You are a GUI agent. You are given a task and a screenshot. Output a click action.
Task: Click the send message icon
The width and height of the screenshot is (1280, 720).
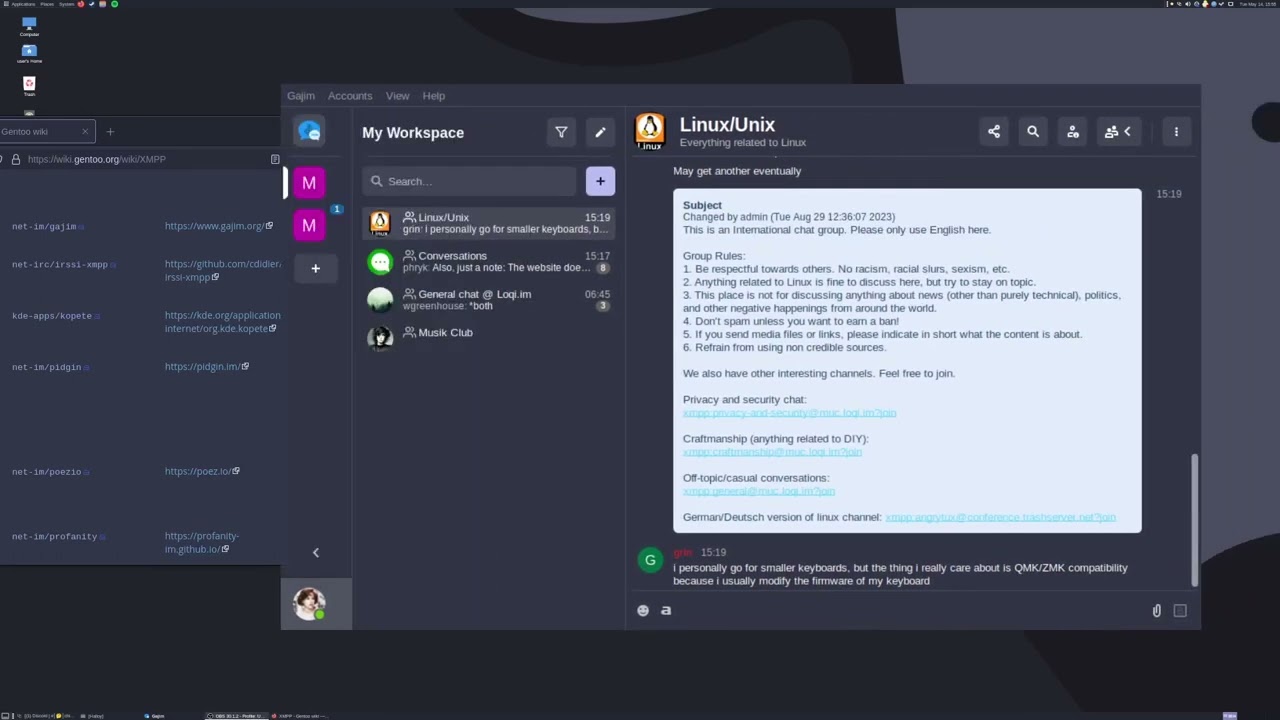(1180, 610)
